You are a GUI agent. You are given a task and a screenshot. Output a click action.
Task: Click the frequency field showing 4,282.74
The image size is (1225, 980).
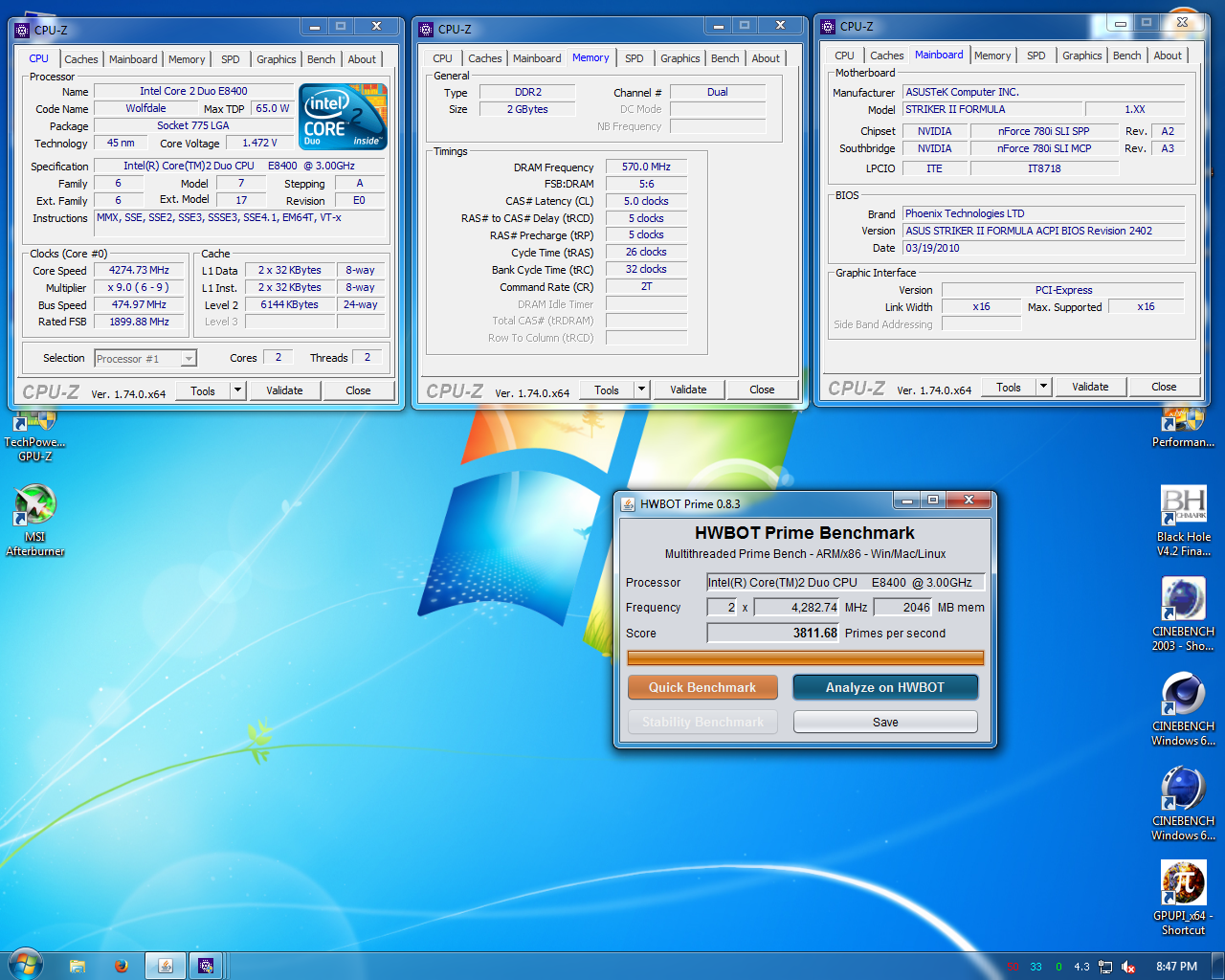796,607
